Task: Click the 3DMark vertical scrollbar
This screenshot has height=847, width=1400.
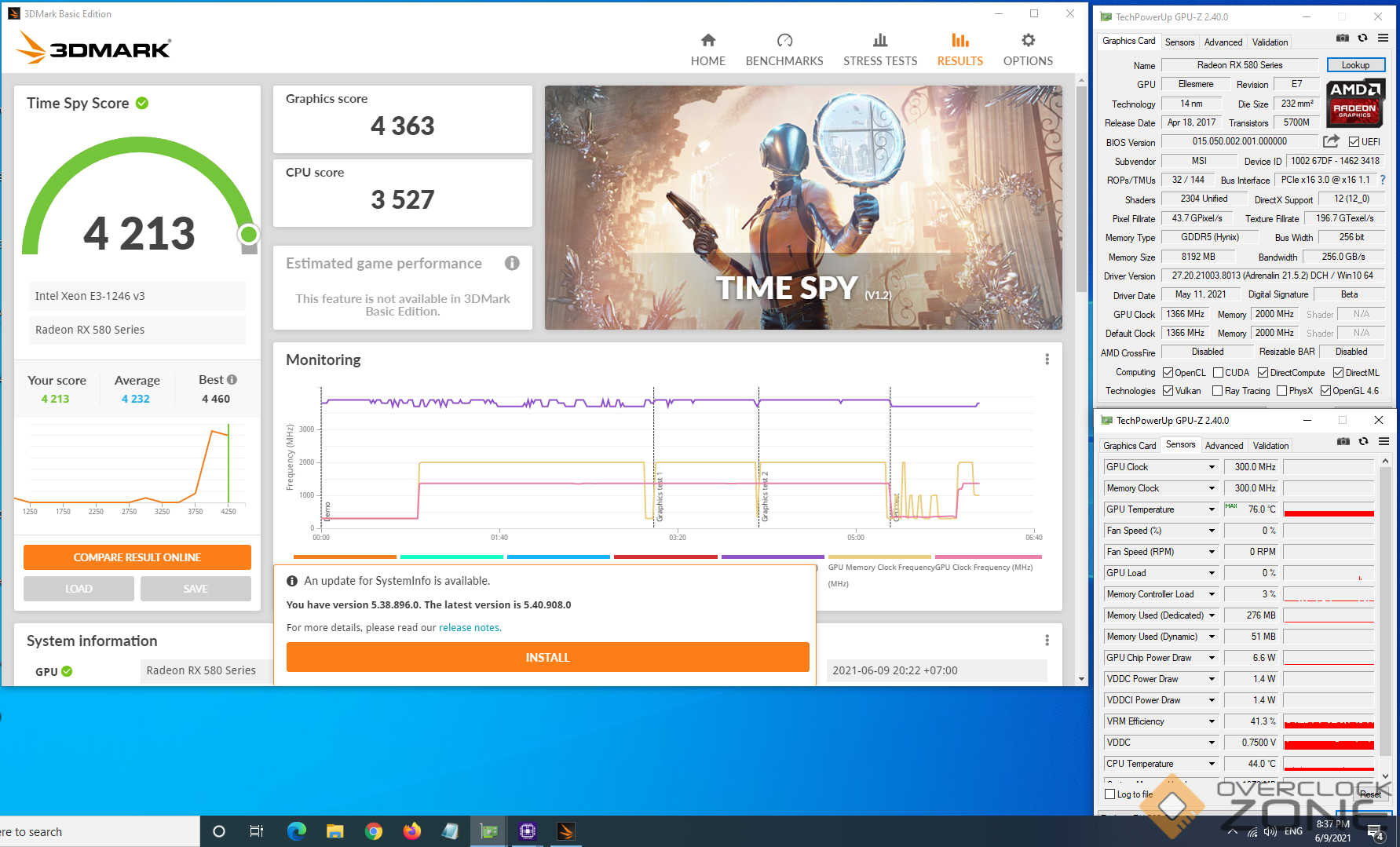Action: [x=1081, y=235]
